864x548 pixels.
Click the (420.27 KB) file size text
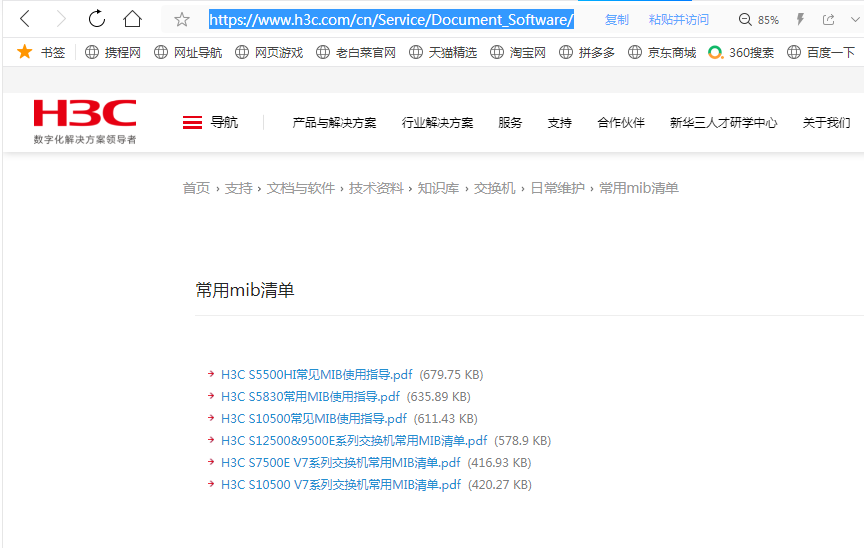click(500, 485)
